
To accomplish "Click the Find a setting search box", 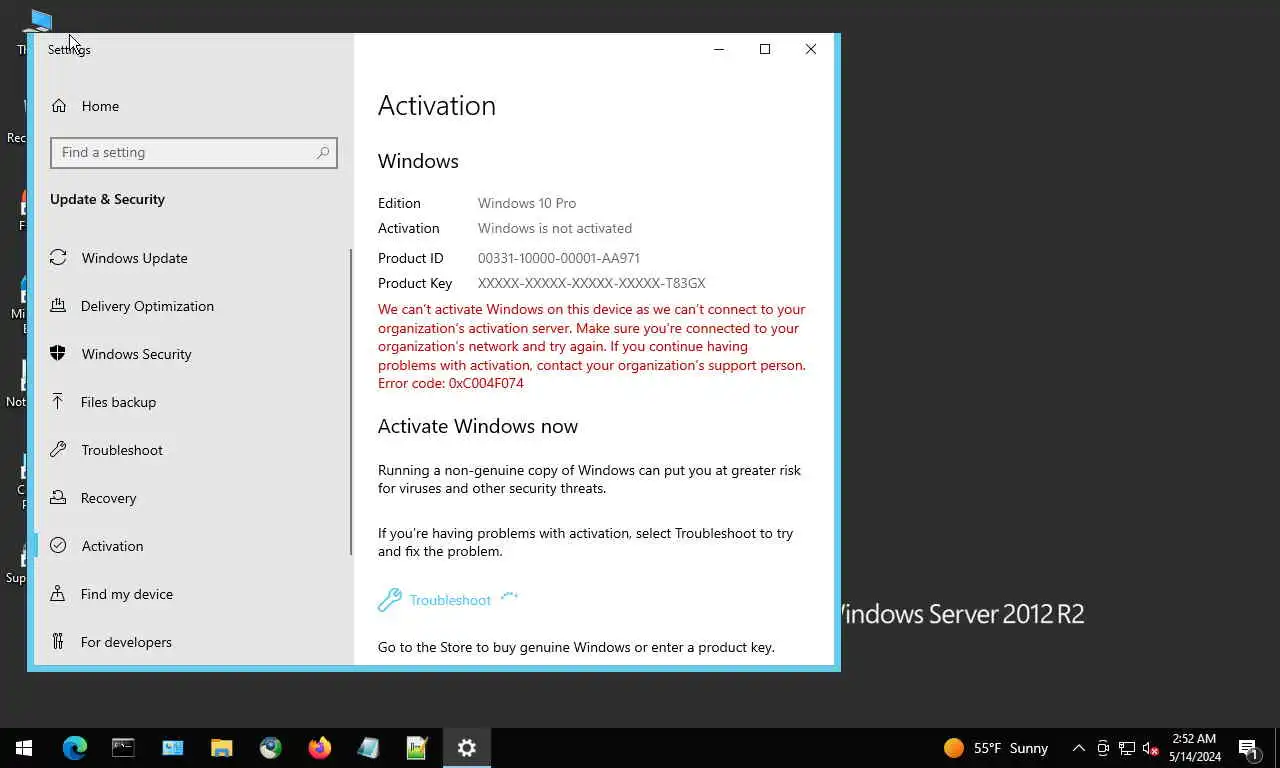I will (x=194, y=153).
